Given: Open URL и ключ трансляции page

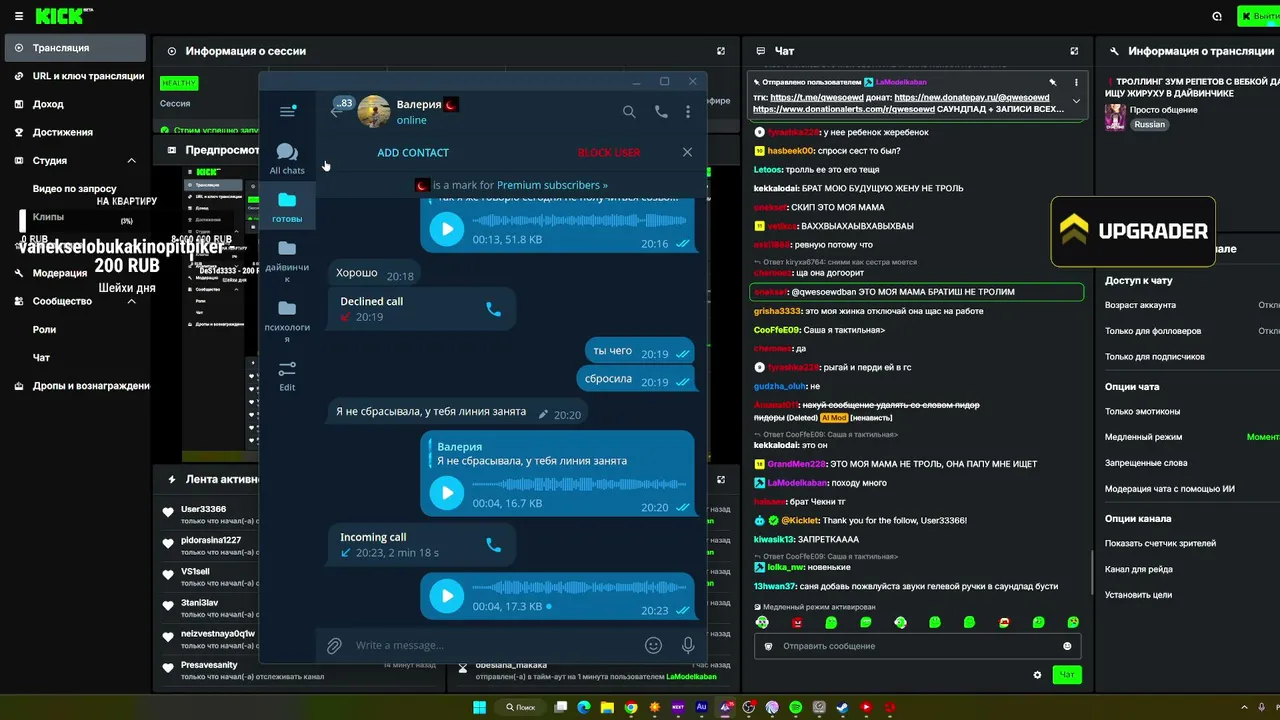Looking at the screenshot, I should (x=76, y=76).
